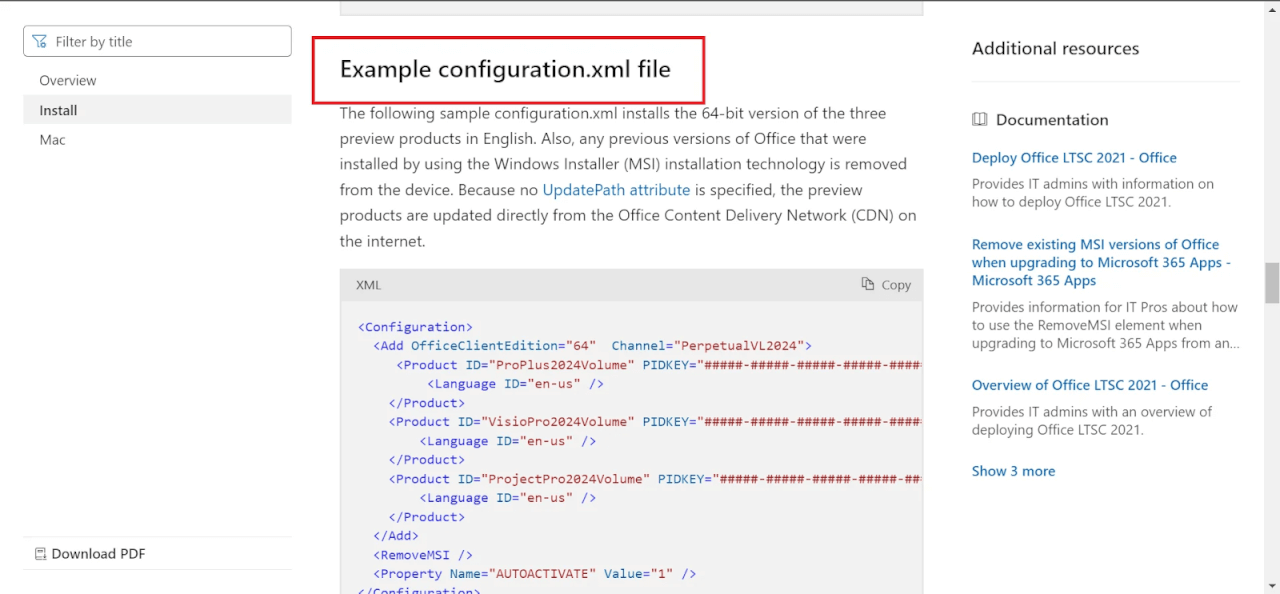Open the Remove existing MSI versions of Office article

1095,262
